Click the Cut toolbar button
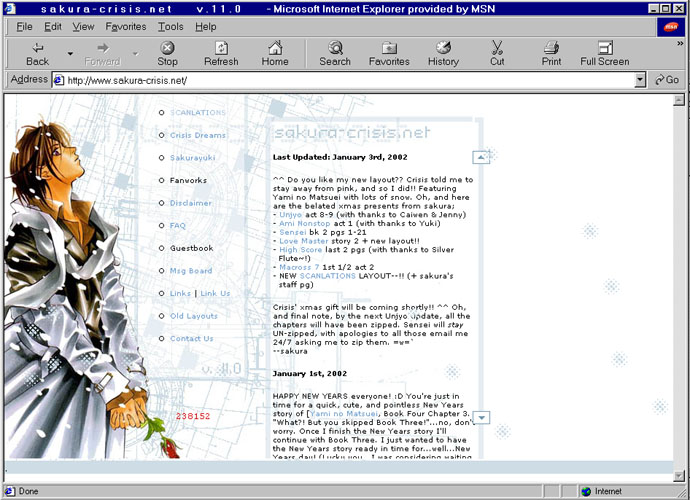 pos(497,53)
